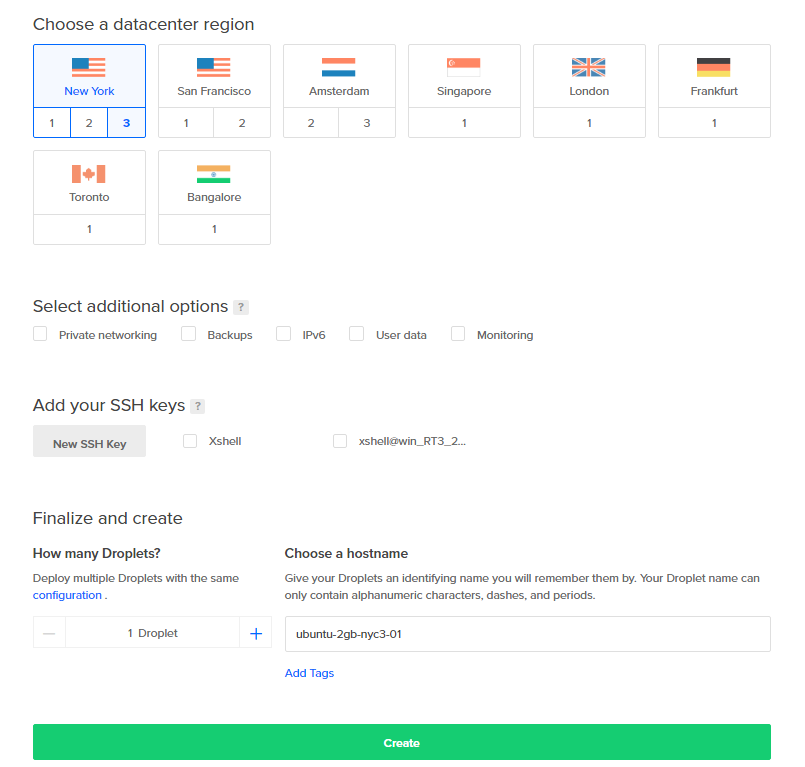
Task: Choose the Bangalore flag icon
Action: click(x=214, y=174)
